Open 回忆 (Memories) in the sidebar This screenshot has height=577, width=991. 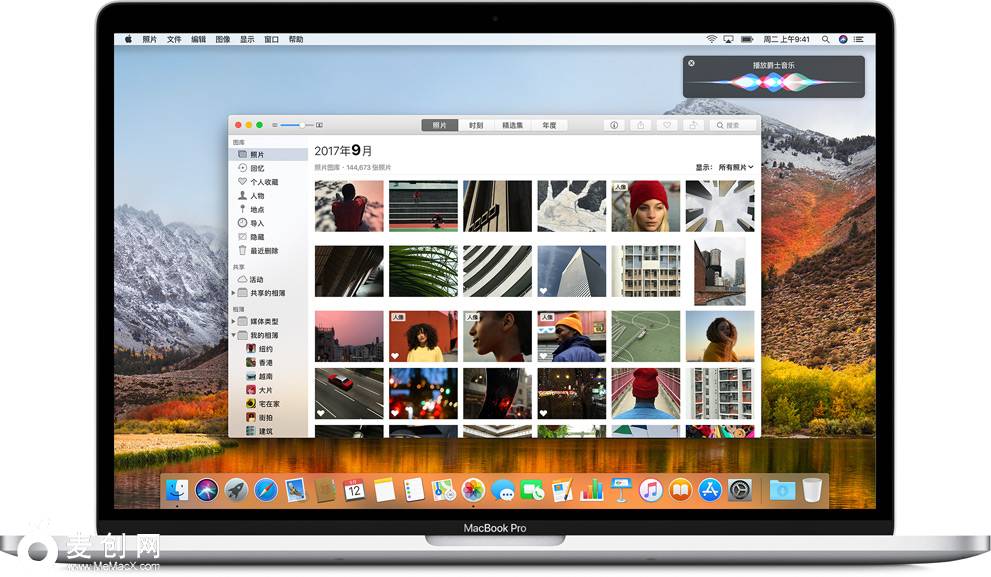(257, 168)
